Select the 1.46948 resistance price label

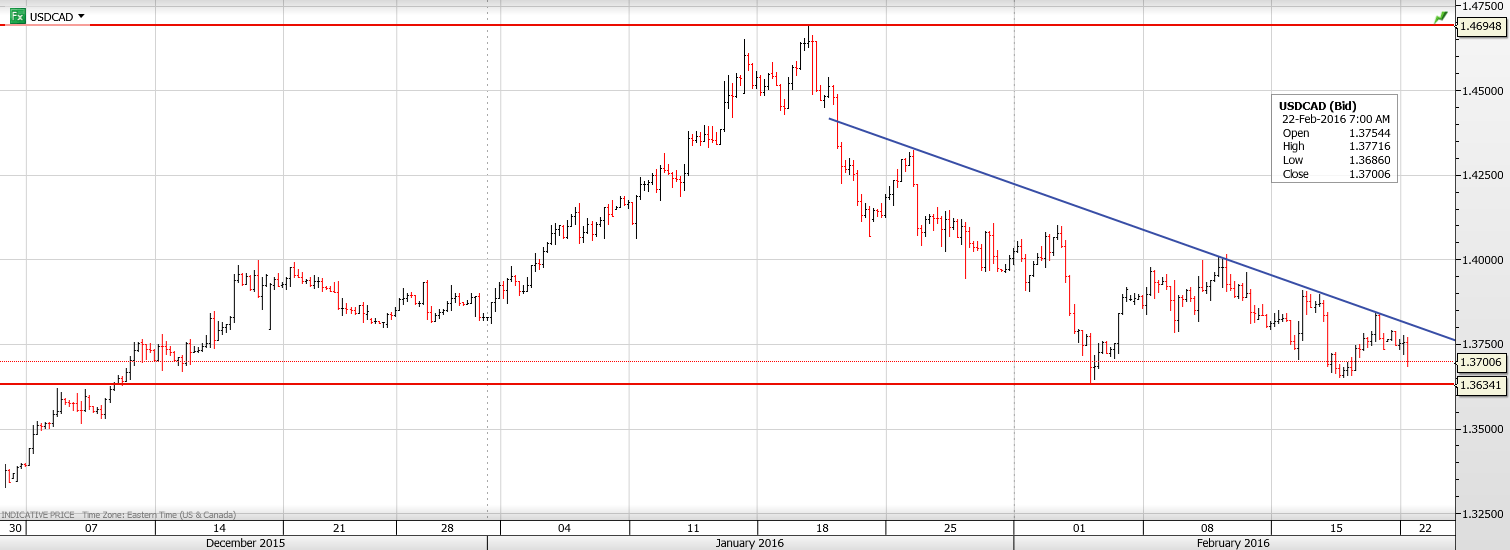pyautogui.click(x=1479, y=27)
